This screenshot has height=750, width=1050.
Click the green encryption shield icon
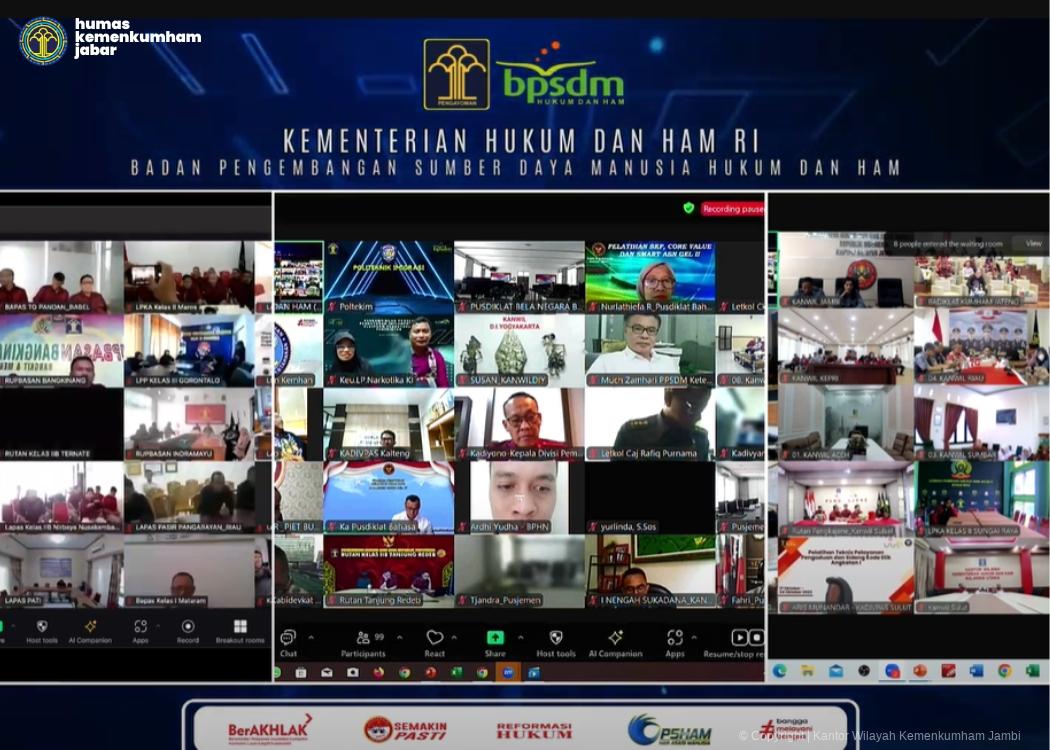[688, 208]
